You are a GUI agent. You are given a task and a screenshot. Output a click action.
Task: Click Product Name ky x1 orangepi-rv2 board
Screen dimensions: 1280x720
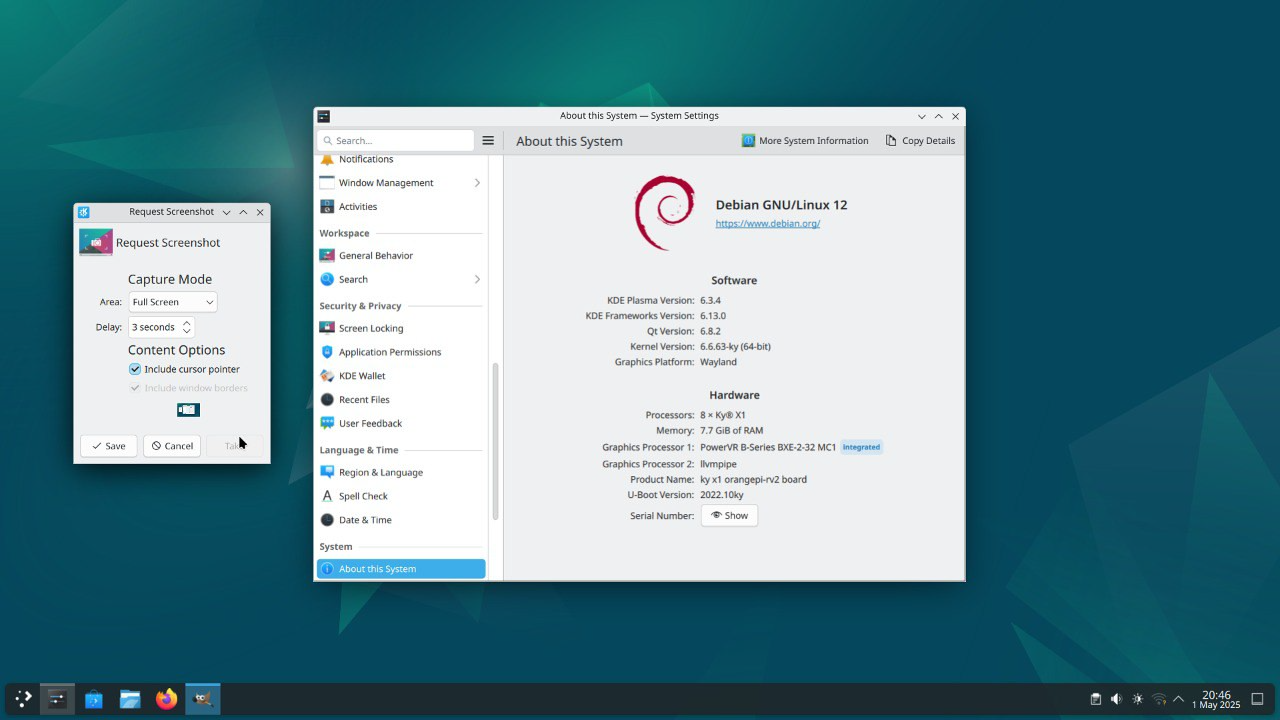click(753, 480)
